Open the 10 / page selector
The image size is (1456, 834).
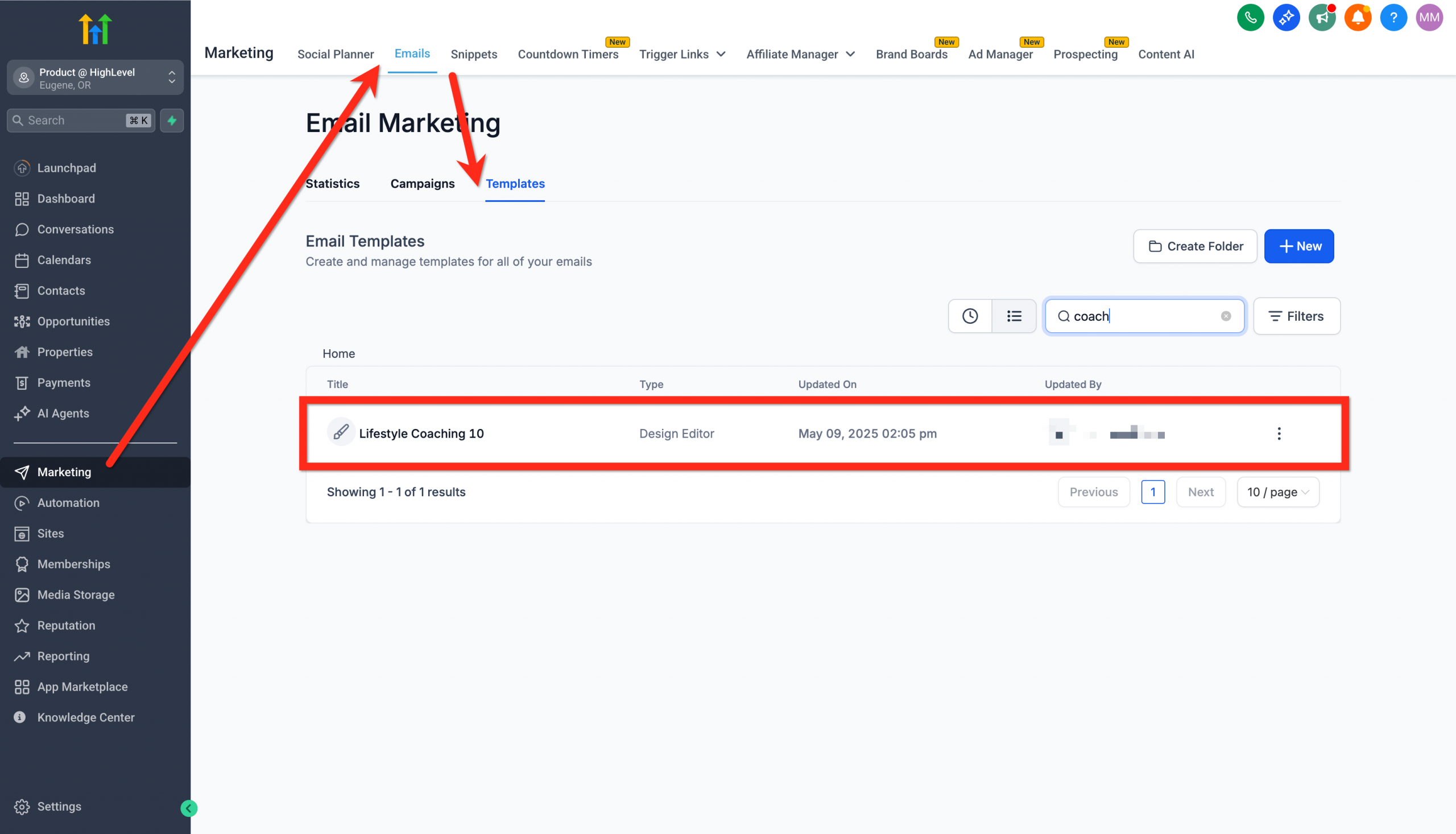pyautogui.click(x=1278, y=492)
